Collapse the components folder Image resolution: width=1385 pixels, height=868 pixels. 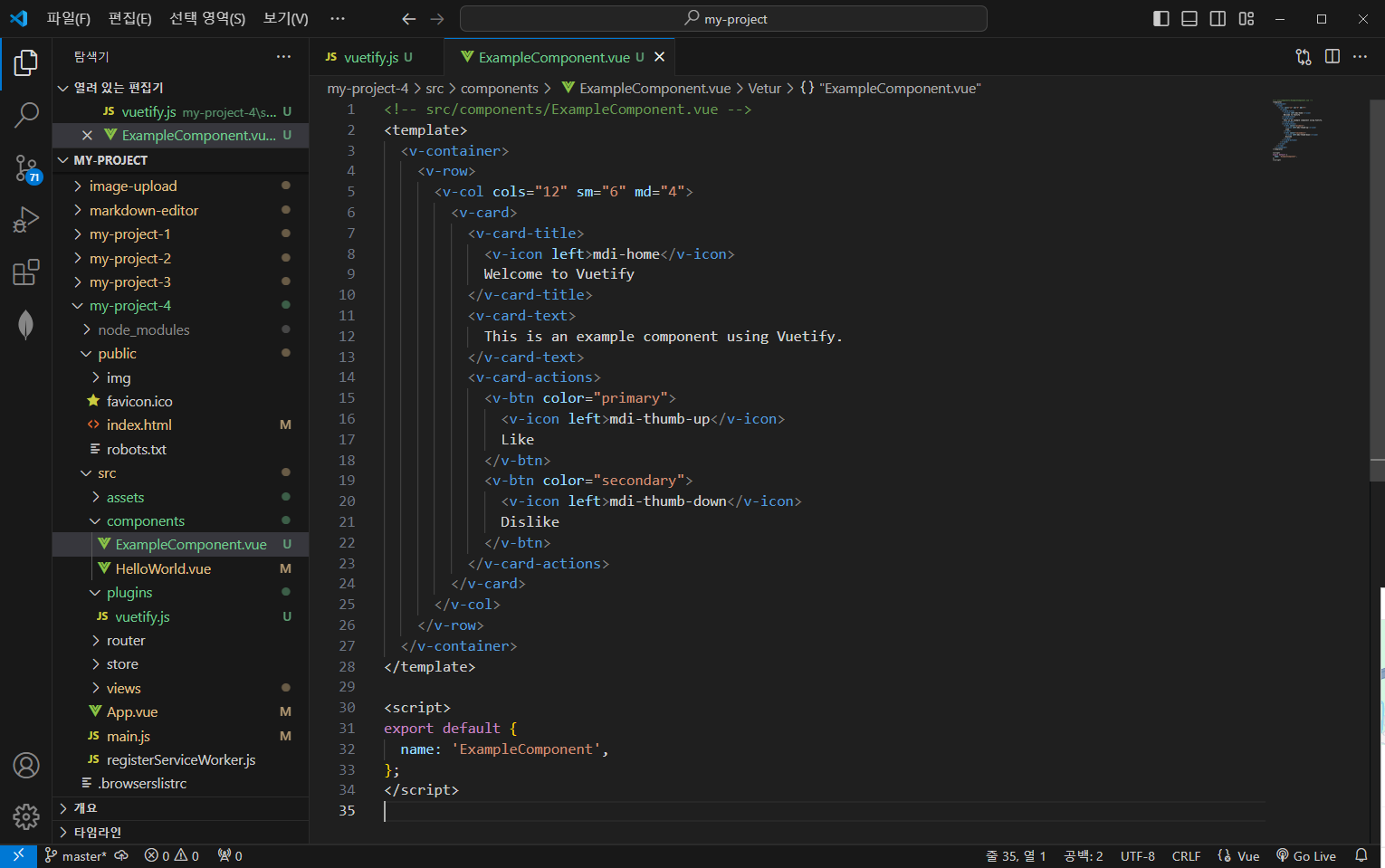pyautogui.click(x=145, y=521)
